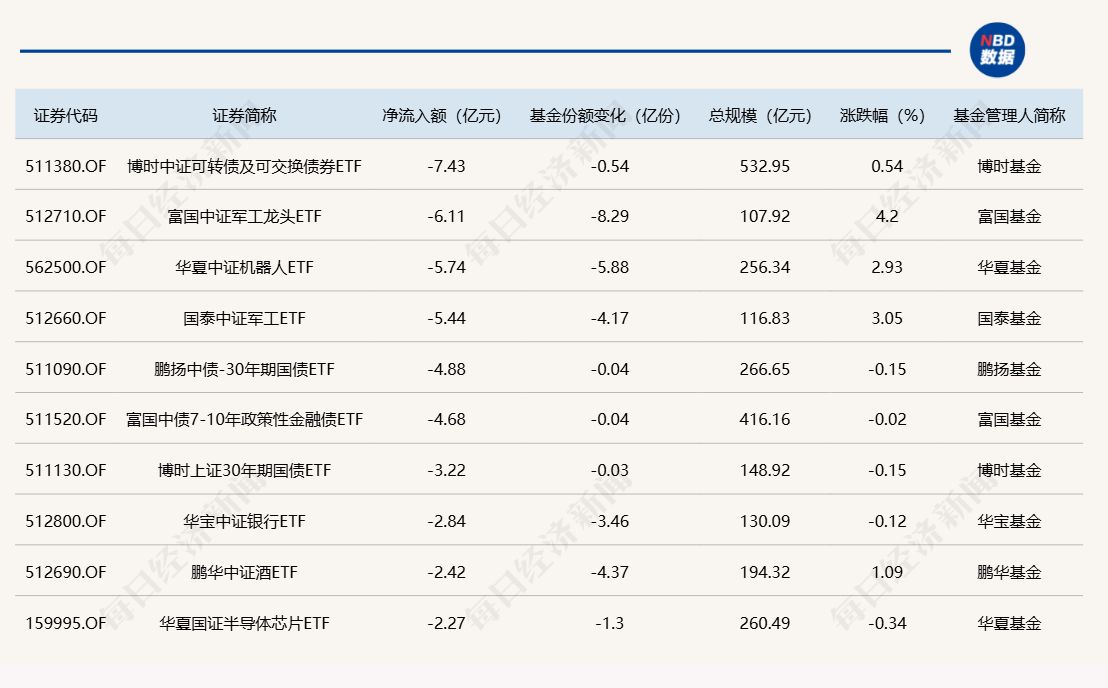The height and width of the screenshot is (688, 1108).
Task: Click the 华宝基金 manager cell
Action: [1009, 522]
